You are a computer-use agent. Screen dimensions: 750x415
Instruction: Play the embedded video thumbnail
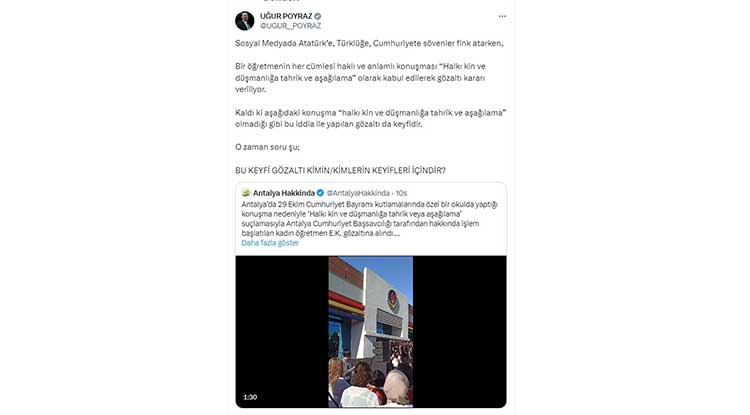coord(371,331)
